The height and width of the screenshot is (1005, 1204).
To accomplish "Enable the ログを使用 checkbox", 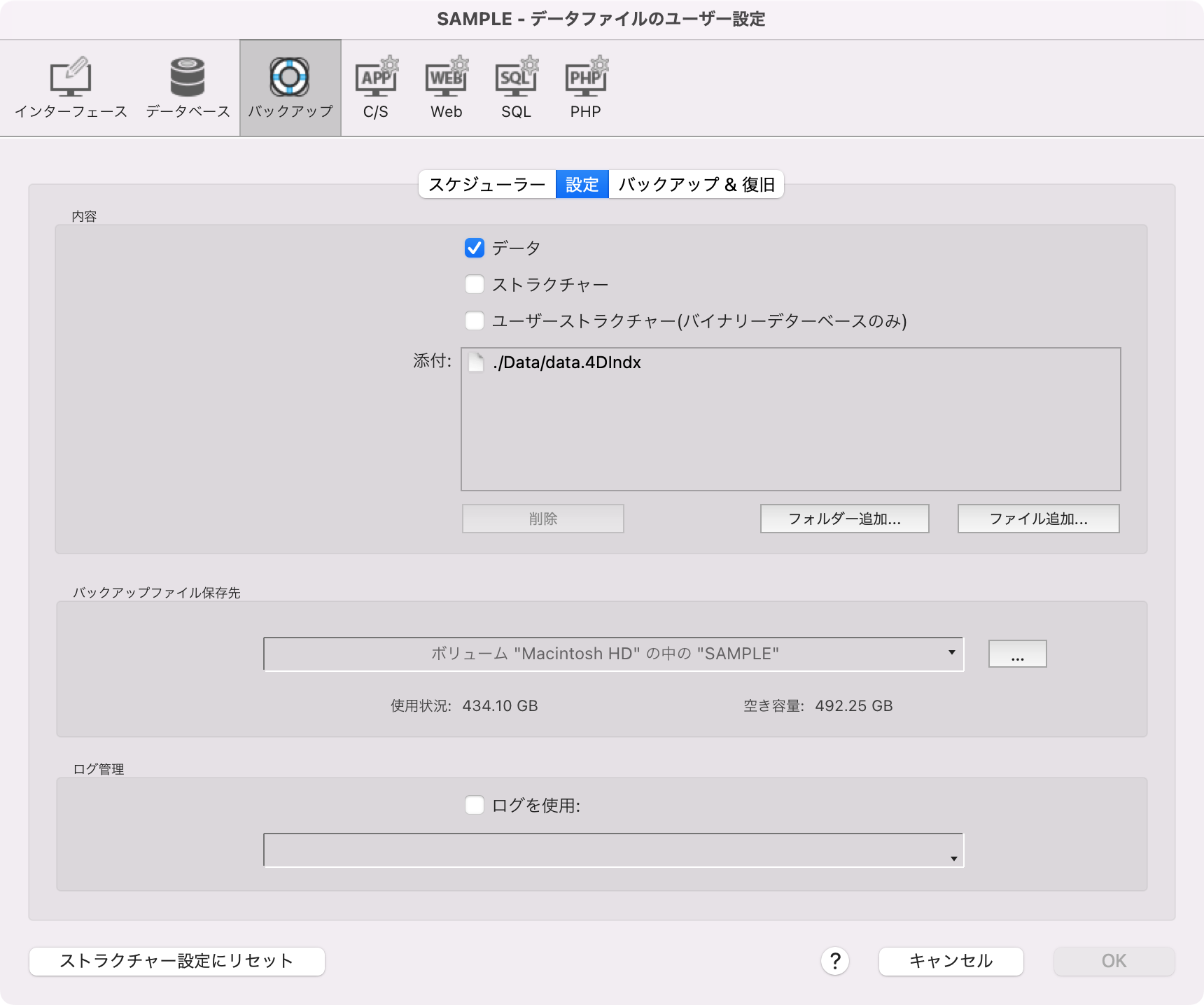I will coord(475,806).
